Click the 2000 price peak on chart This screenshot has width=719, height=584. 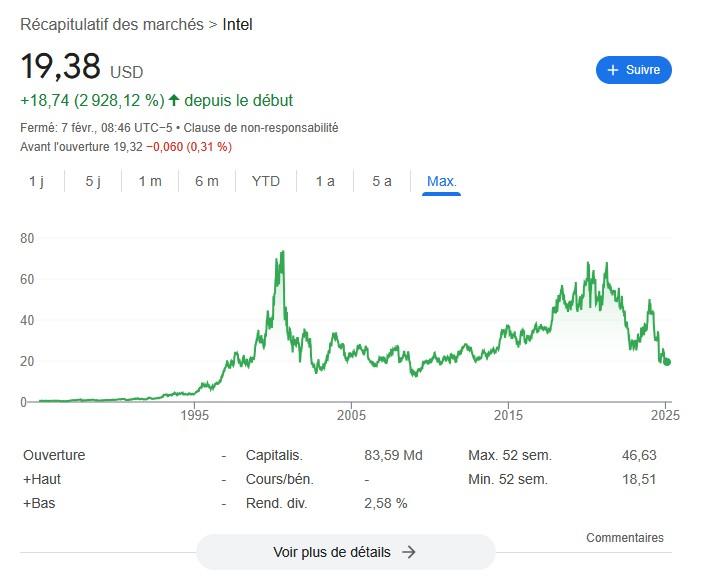tap(283, 253)
